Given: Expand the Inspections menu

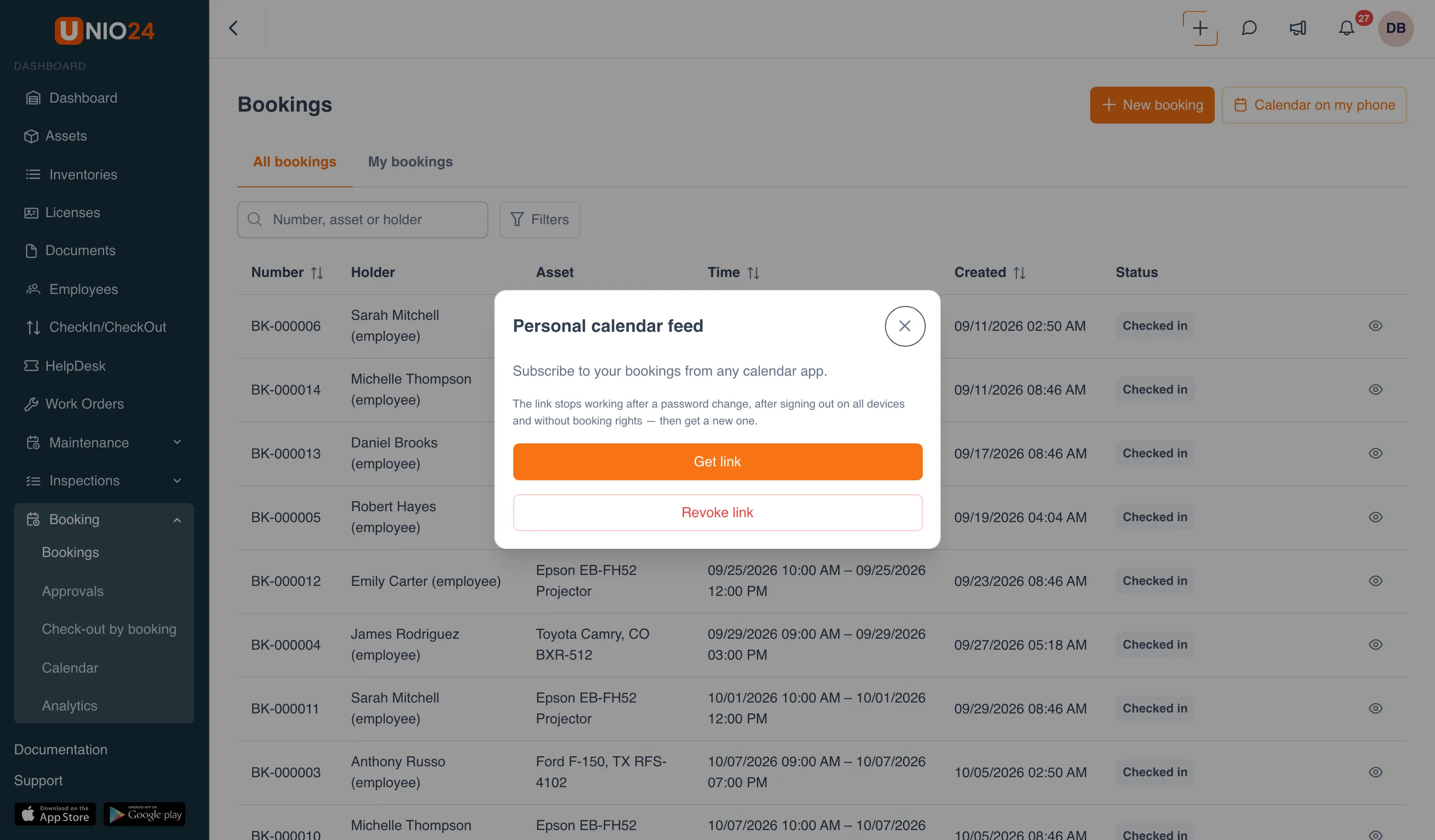Looking at the screenshot, I should [x=104, y=481].
